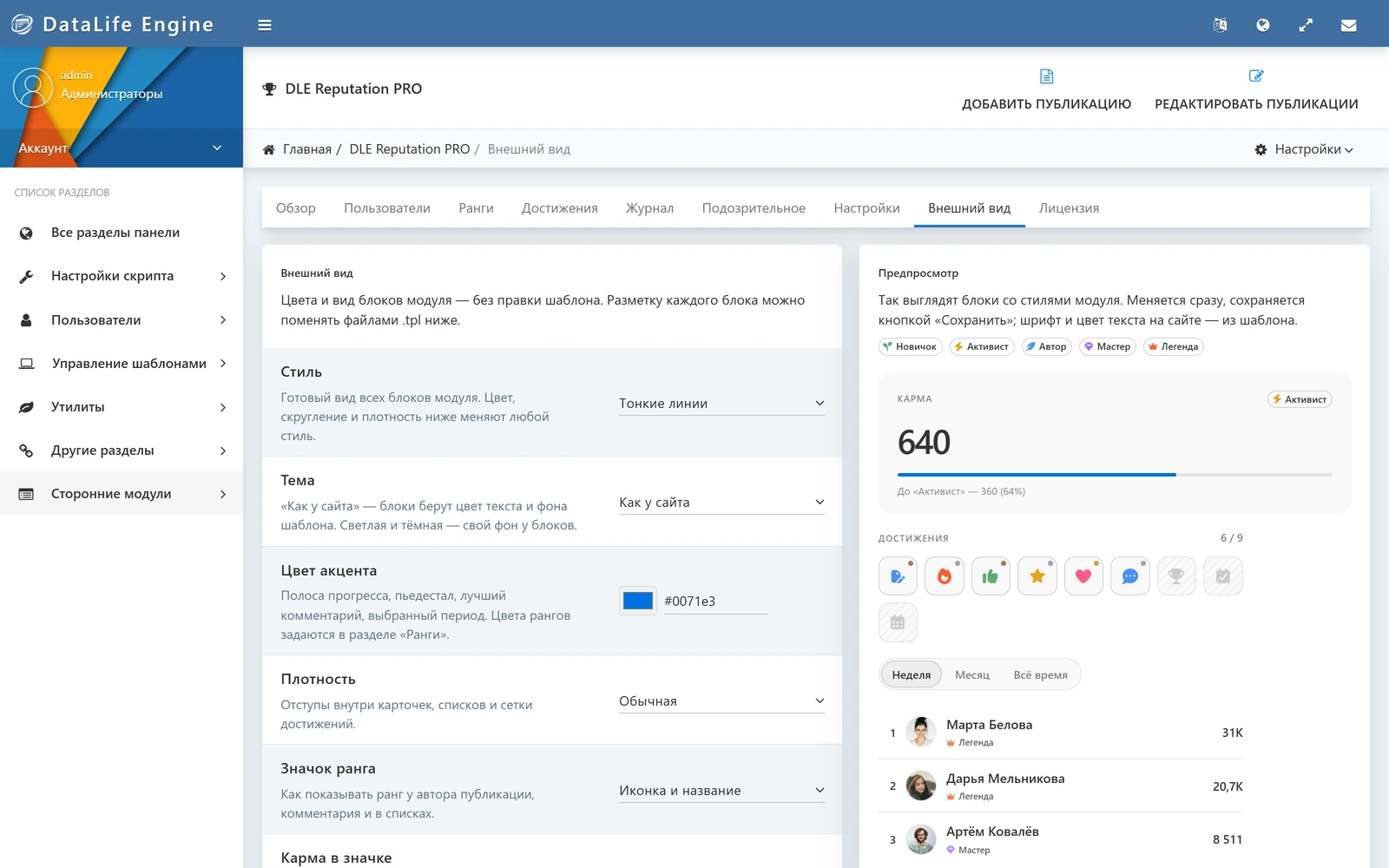Select the pink heart achievement badge

coord(1083,576)
